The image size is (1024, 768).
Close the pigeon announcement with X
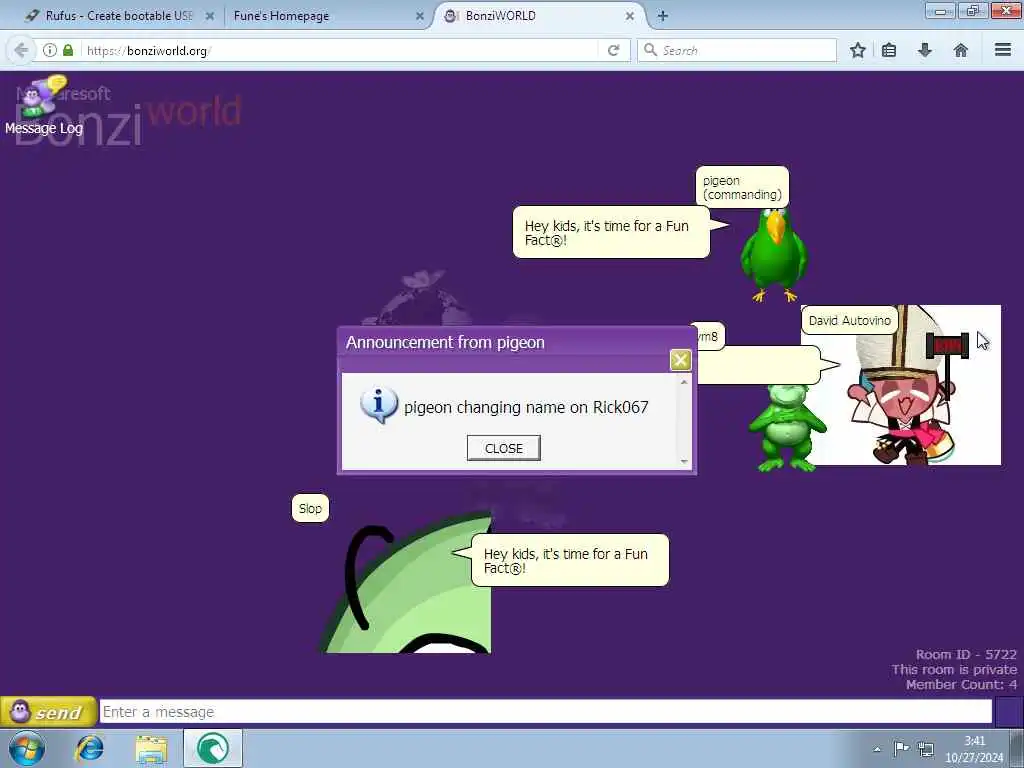click(x=680, y=360)
